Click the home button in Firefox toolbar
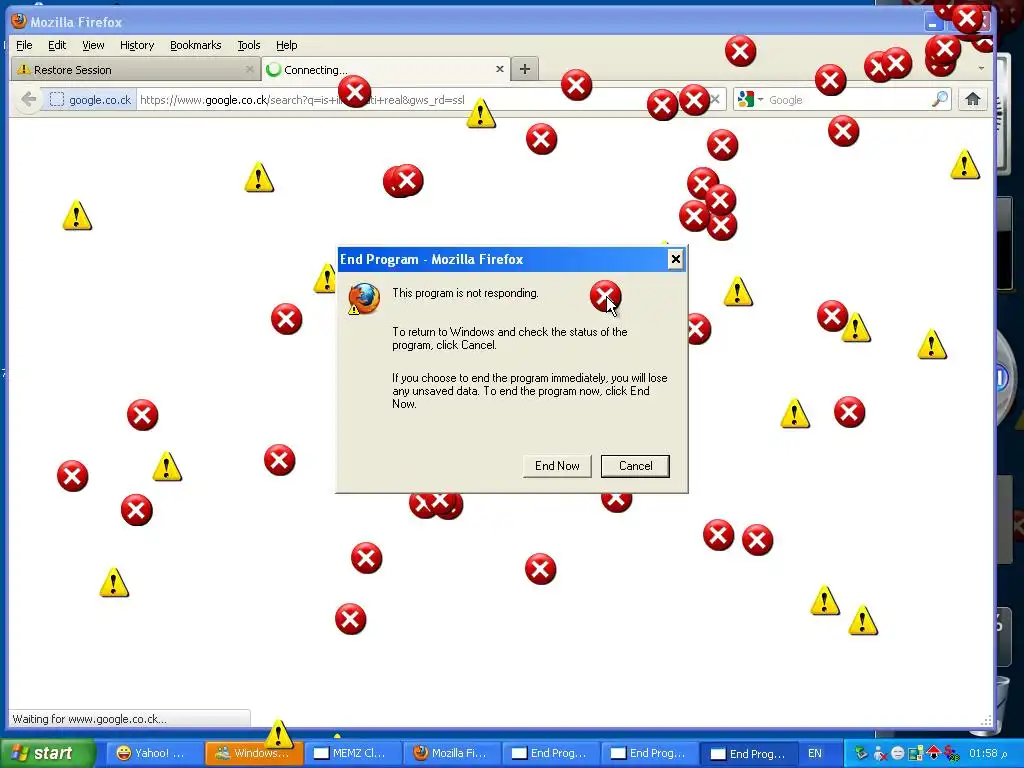 tap(972, 99)
